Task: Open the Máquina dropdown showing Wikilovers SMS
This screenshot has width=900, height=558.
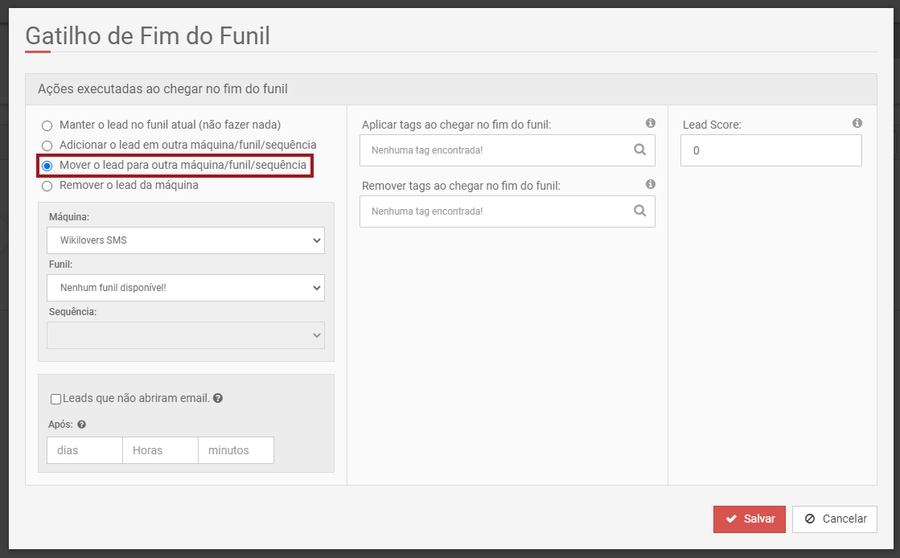Action: [x=185, y=241]
